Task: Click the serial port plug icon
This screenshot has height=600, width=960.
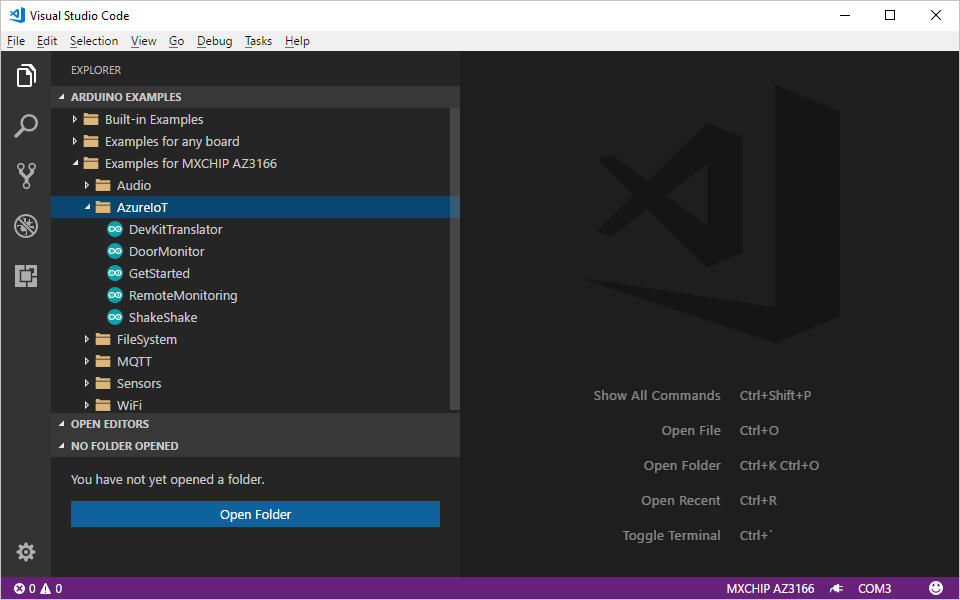Action: (x=836, y=589)
